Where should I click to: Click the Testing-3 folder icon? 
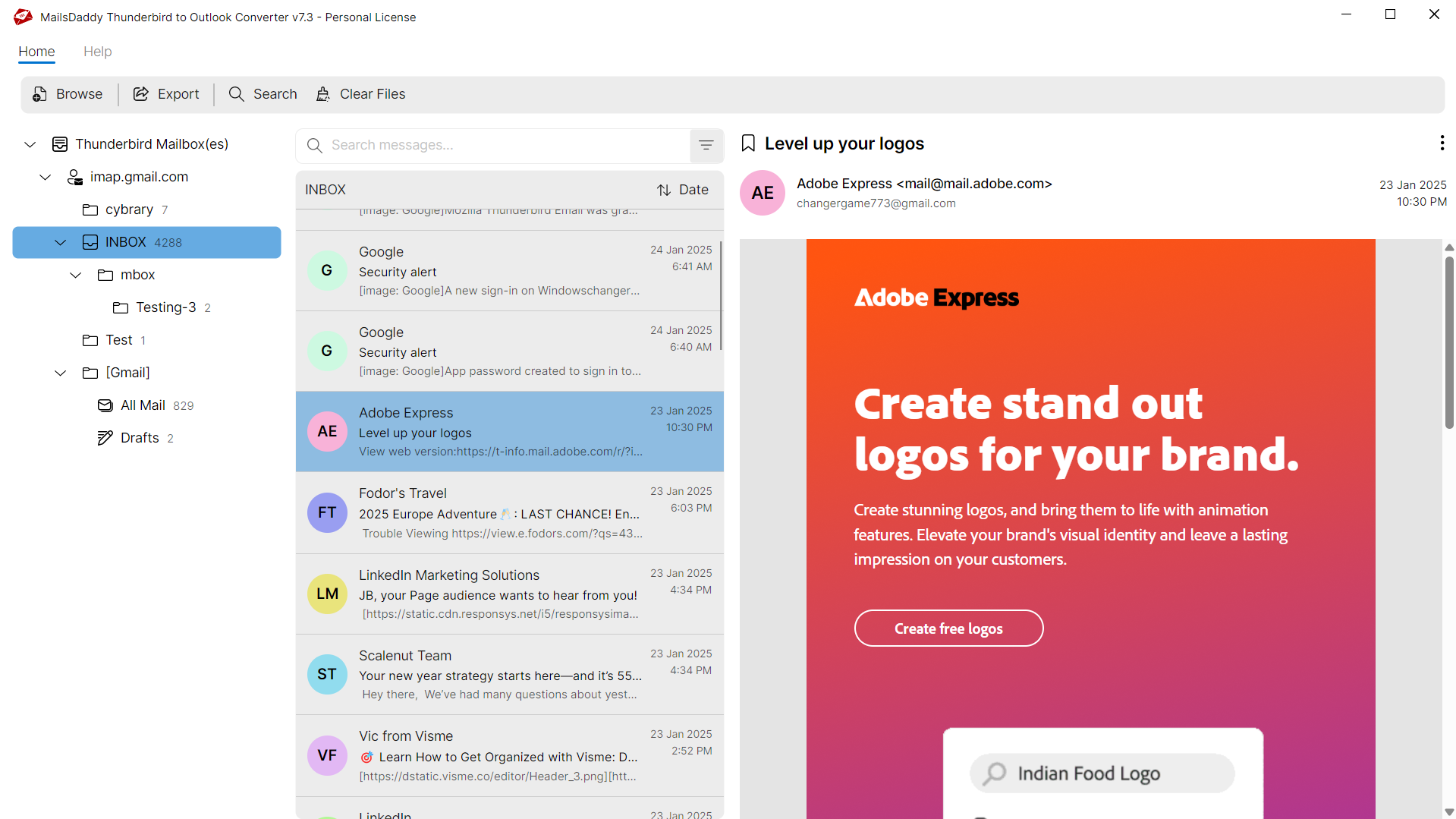tap(121, 307)
